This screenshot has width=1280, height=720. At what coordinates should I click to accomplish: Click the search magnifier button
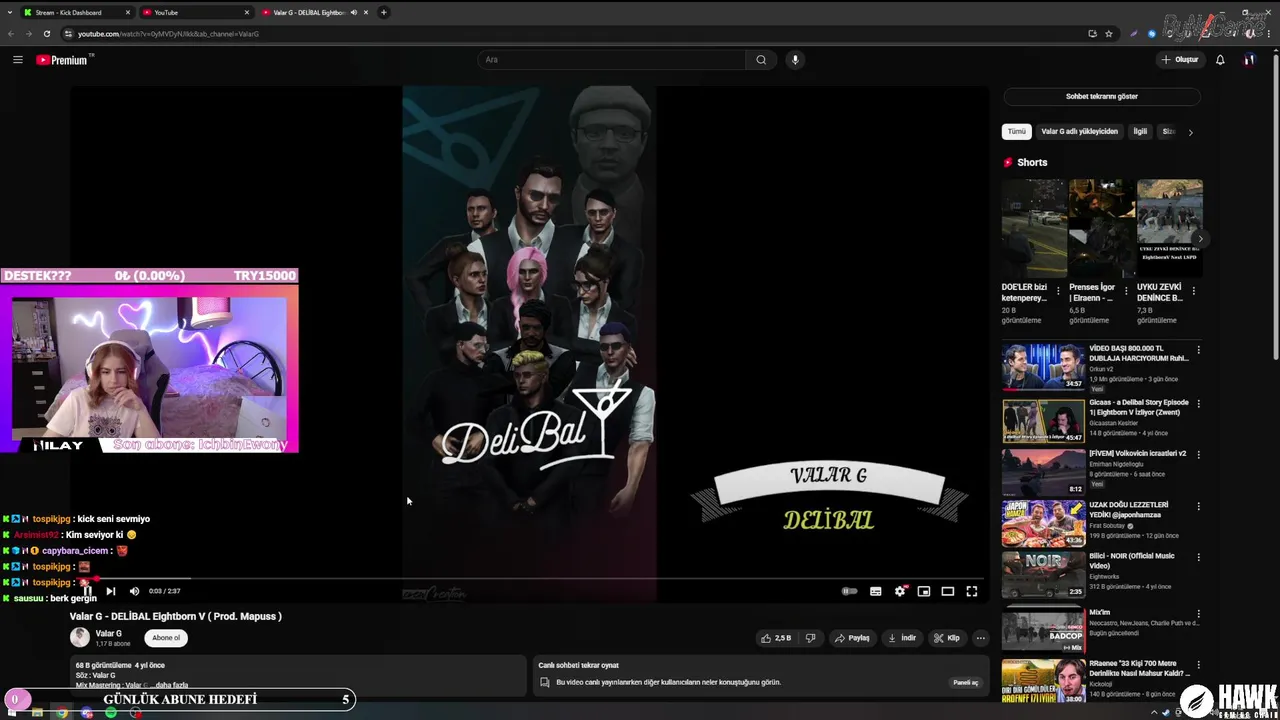[x=761, y=60]
